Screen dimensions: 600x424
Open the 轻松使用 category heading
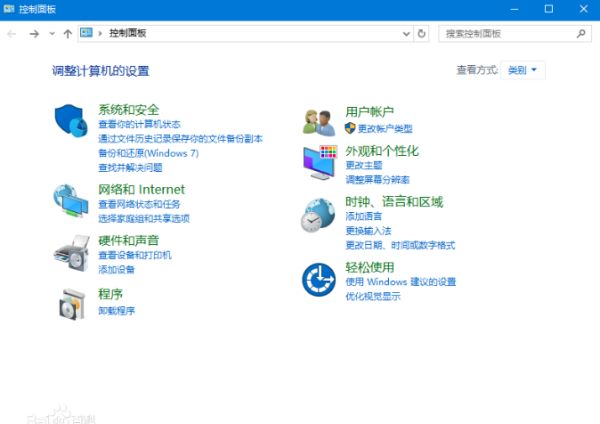370,267
